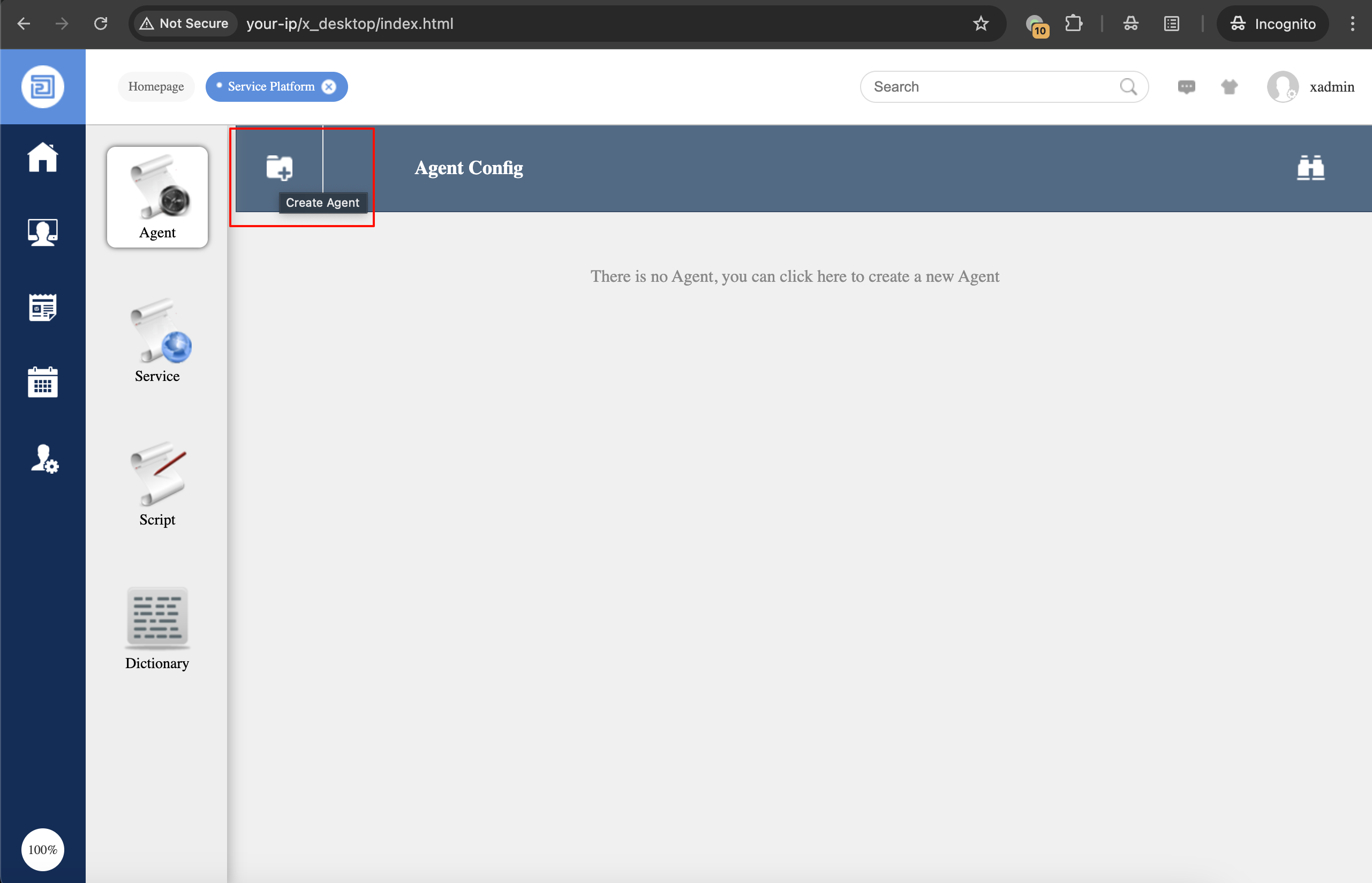
Task: Select the Agent module in sidebar
Action: pyautogui.click(x=157, y=197)
